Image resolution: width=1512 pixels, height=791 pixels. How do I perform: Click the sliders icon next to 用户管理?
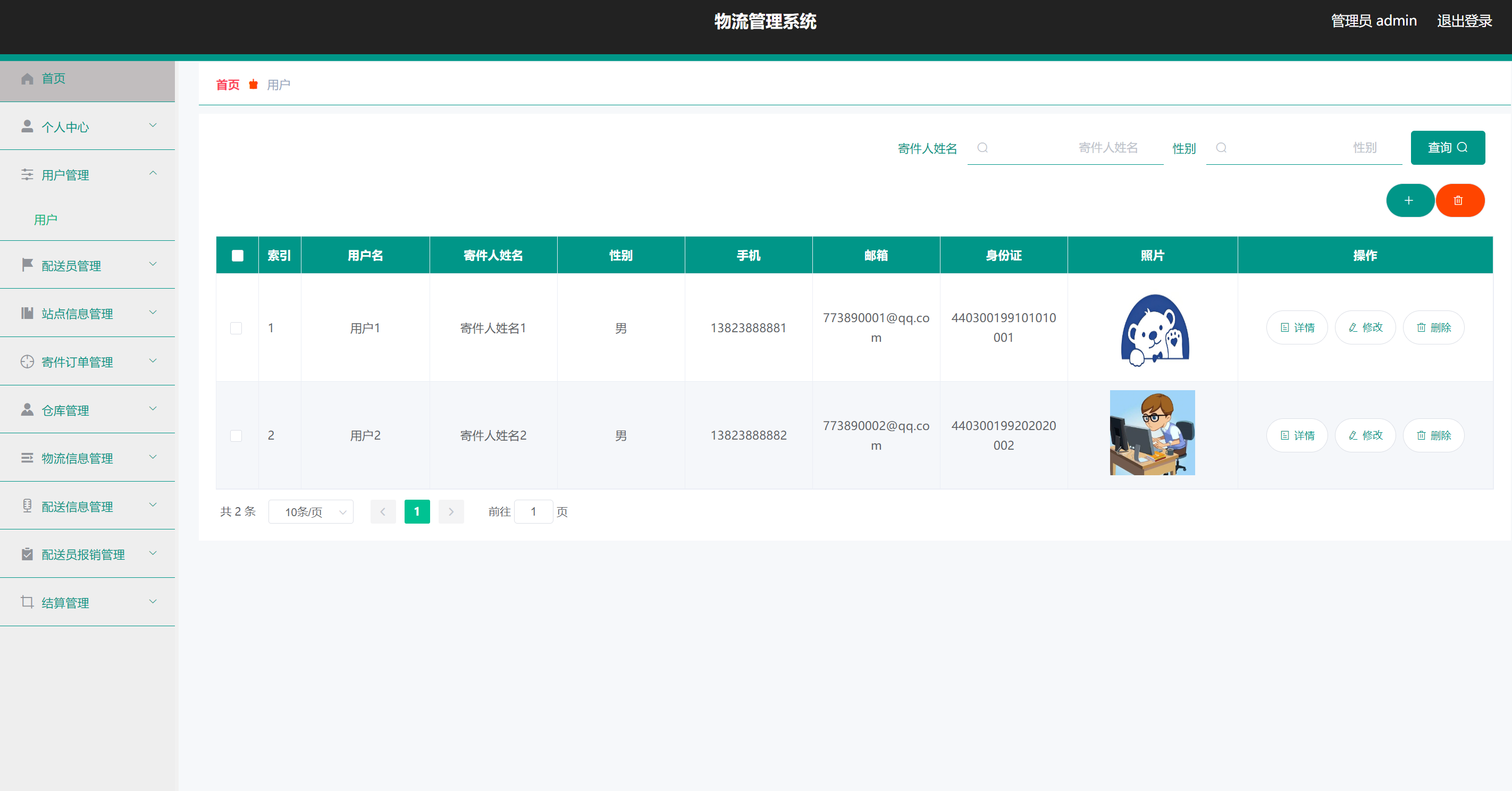click(x=27, y=175)
